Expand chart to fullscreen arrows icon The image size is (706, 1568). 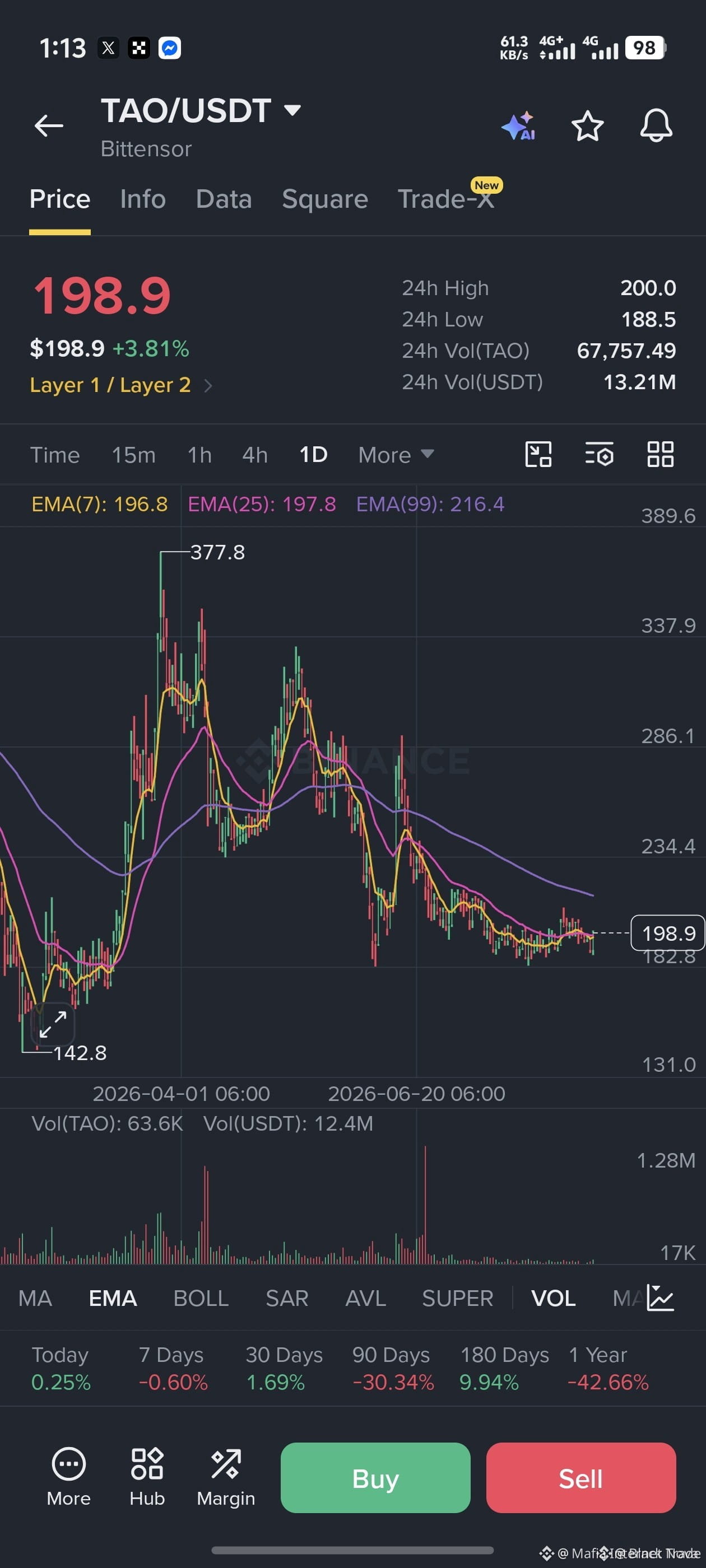(x=53, y=1024)
